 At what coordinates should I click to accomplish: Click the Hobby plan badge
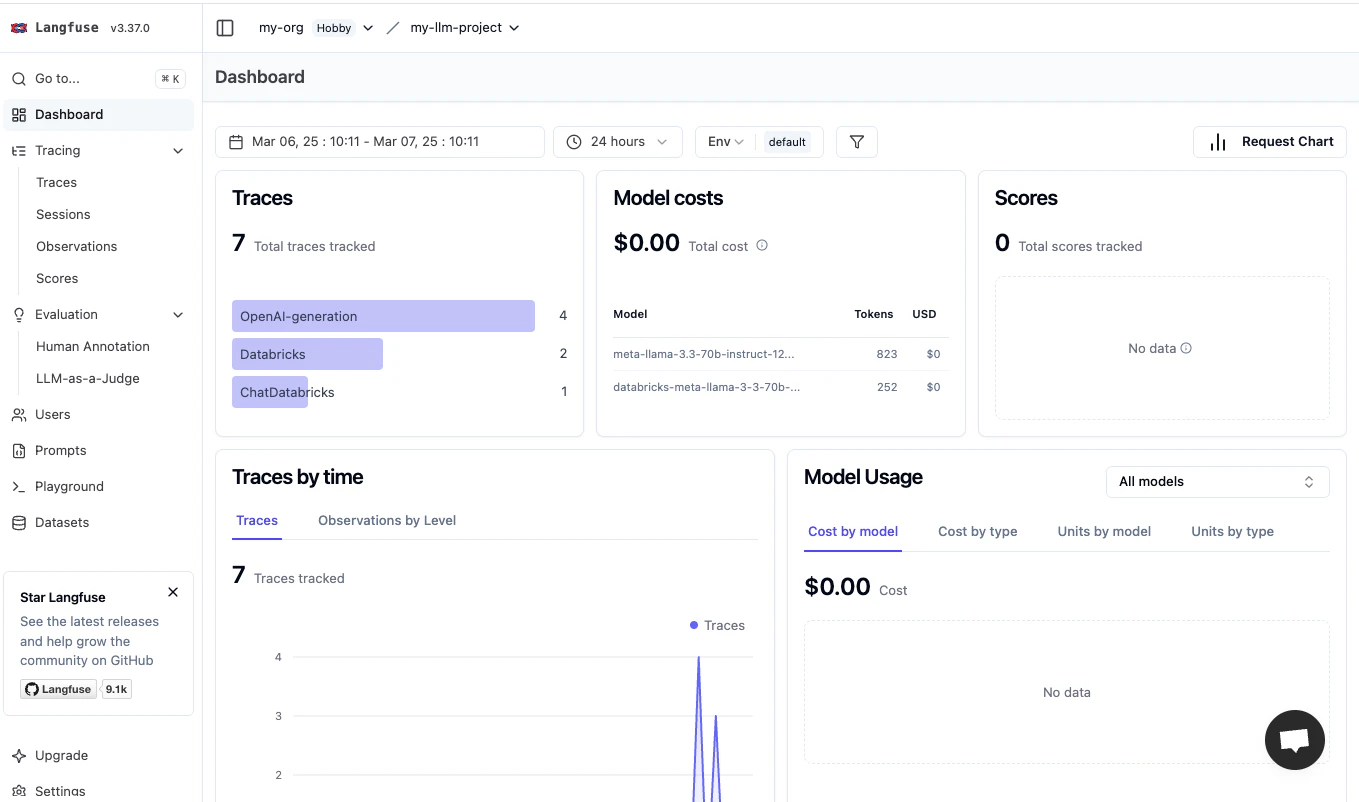coord(334,28)
